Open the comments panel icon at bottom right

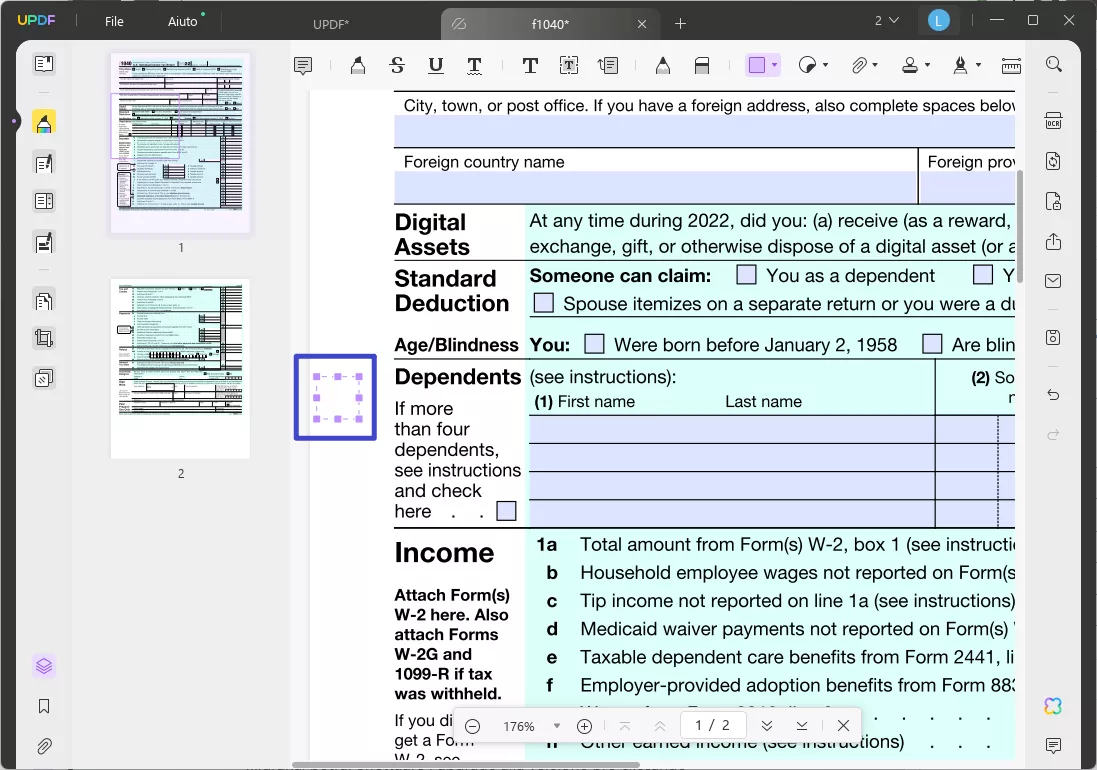pyautogui.click(x=1054, y=746)
